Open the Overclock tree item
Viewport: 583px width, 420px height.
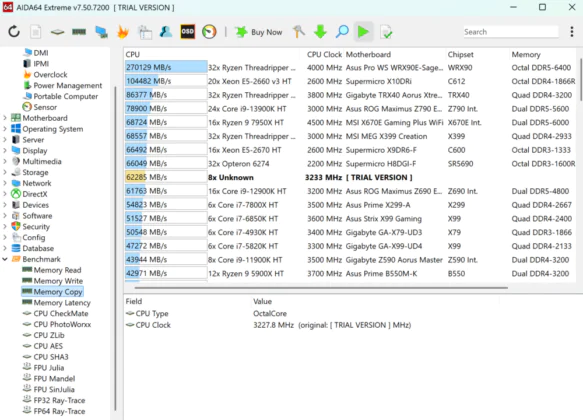(45, 74)
